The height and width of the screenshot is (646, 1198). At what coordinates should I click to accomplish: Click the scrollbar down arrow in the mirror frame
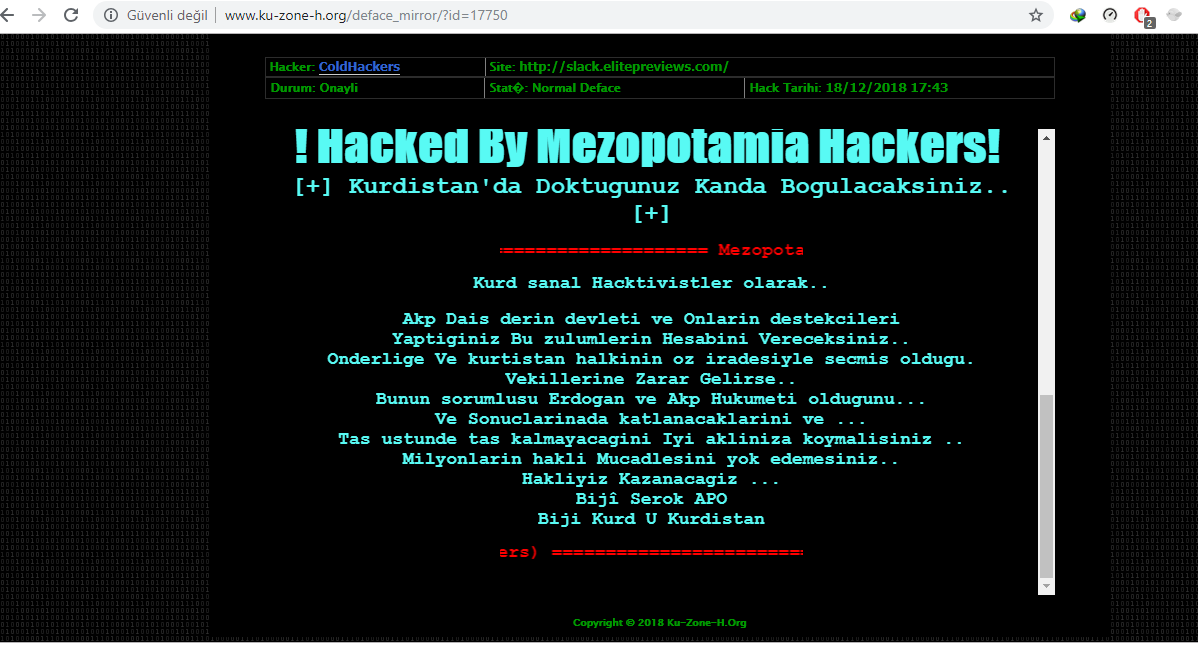[1047, 586]
